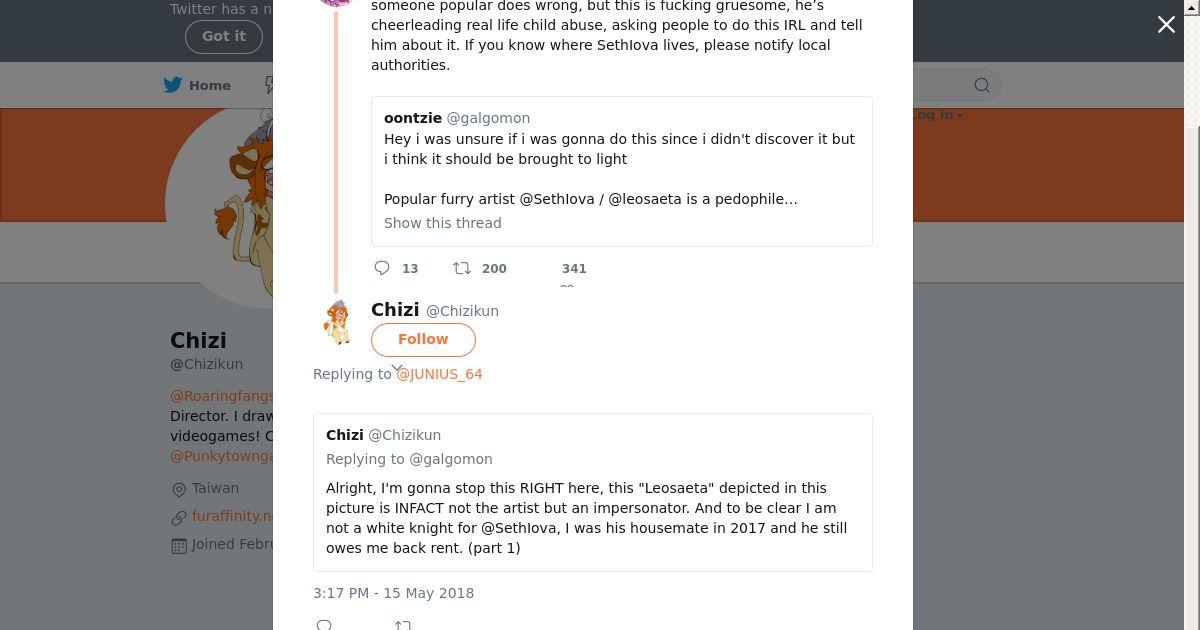Click the reply icon under the timestamp
This screenshot has height=630, width=1200.
click(324, 625)
